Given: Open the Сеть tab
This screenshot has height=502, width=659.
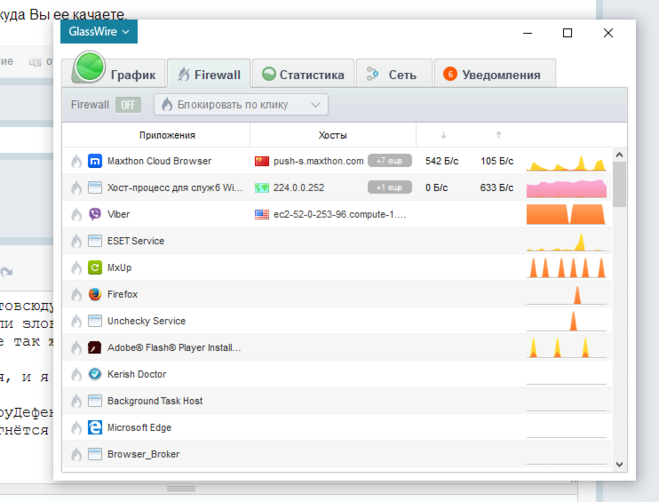Looking at the screenshot, I should coord(394,74).
